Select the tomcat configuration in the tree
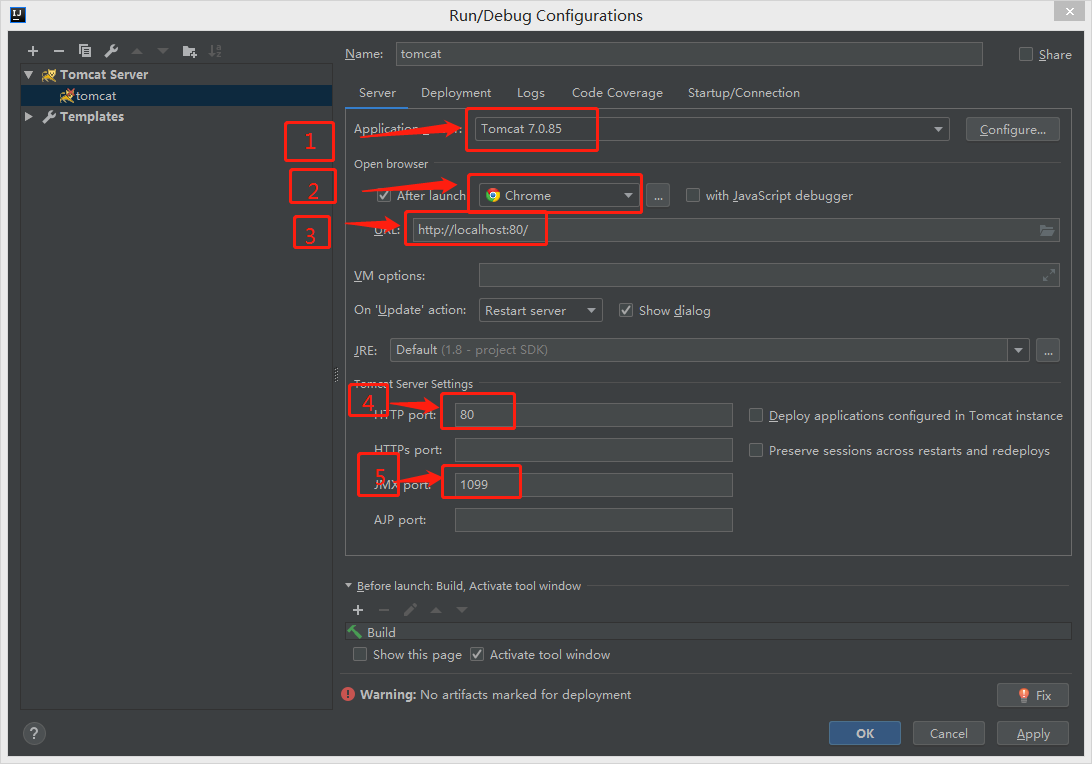The height and width of the screenshot is (764, 1092). point(176,95)
